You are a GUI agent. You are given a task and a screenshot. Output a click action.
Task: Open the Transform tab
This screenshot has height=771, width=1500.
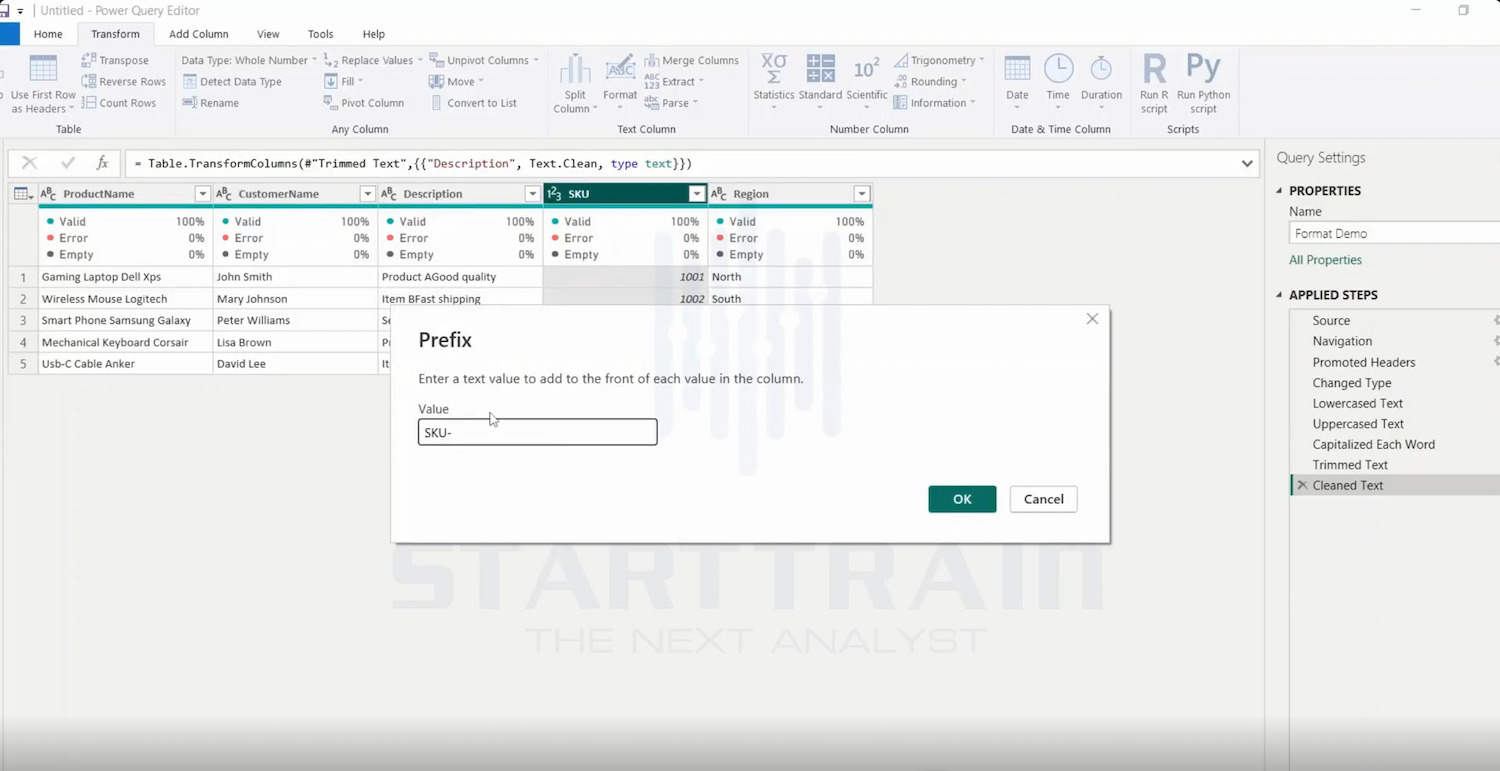pos(115,34)
